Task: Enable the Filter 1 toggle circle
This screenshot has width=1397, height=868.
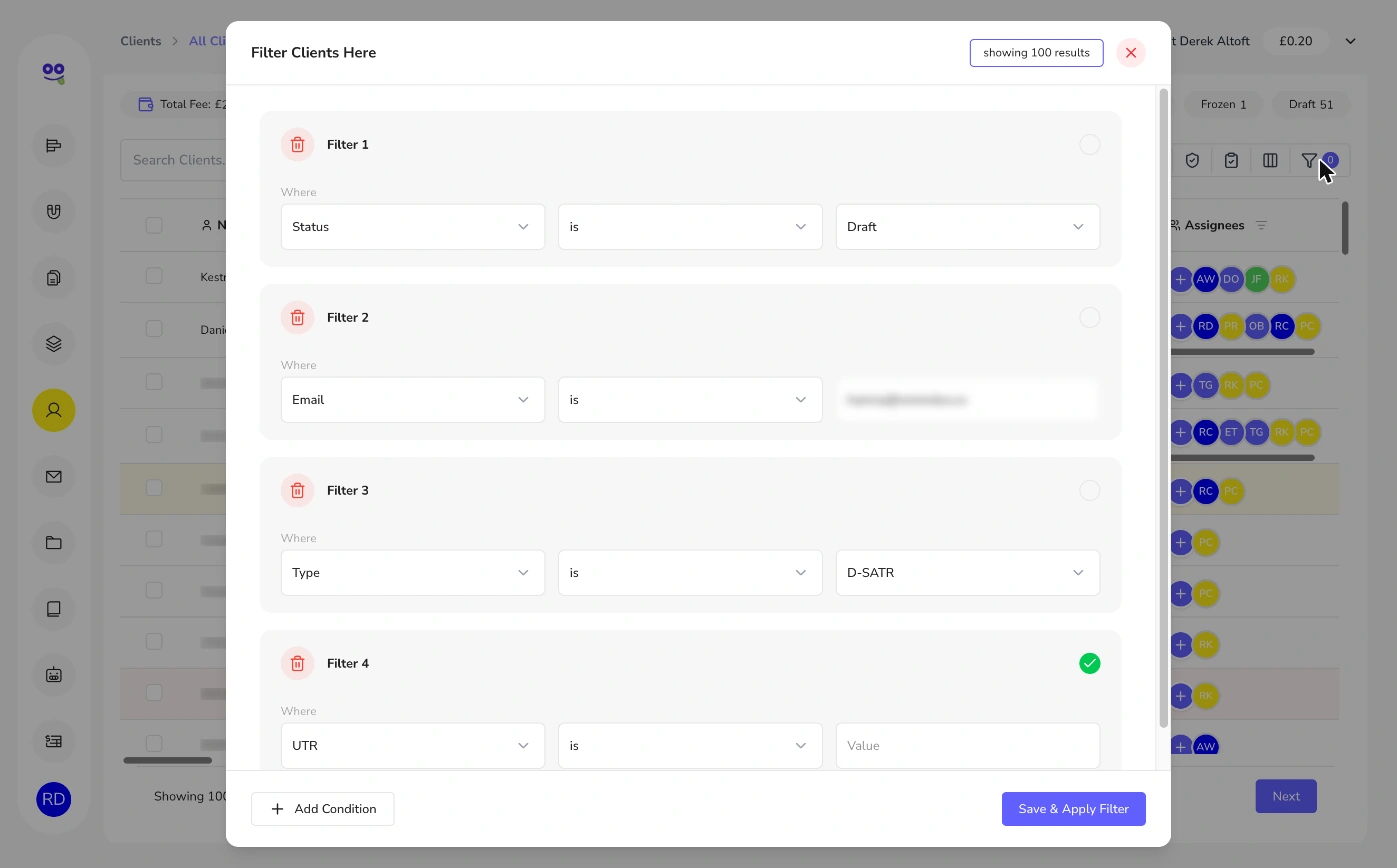Action: pyautogui.click(x=1090, y=145)
